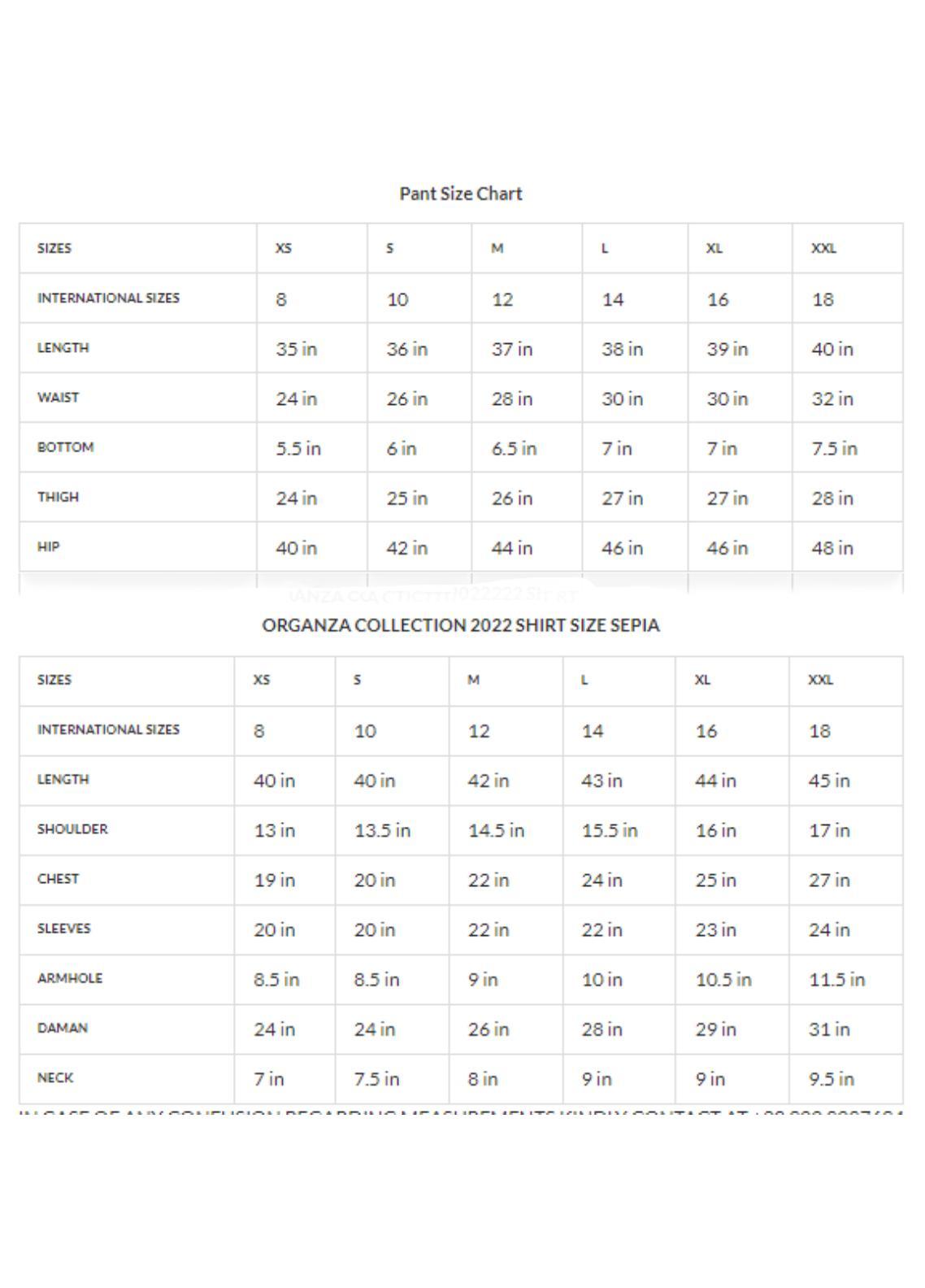Viewport: 925px width, 1288px height.
Task: Select the ARMHOLE row label
Action: pyautogui.click(x=70, y=978)
